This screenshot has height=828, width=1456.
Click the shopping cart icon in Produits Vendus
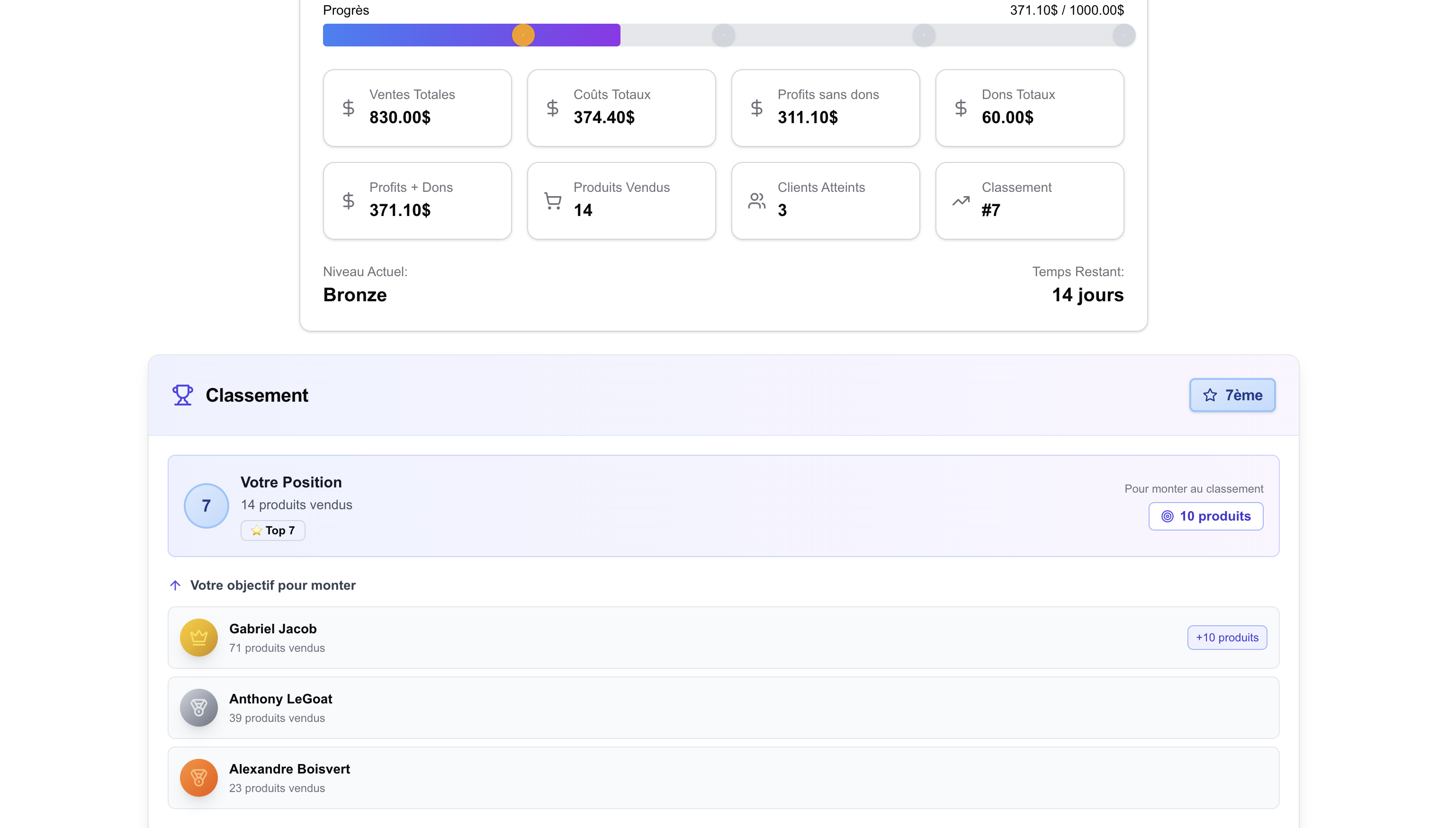tap(552, 201)
